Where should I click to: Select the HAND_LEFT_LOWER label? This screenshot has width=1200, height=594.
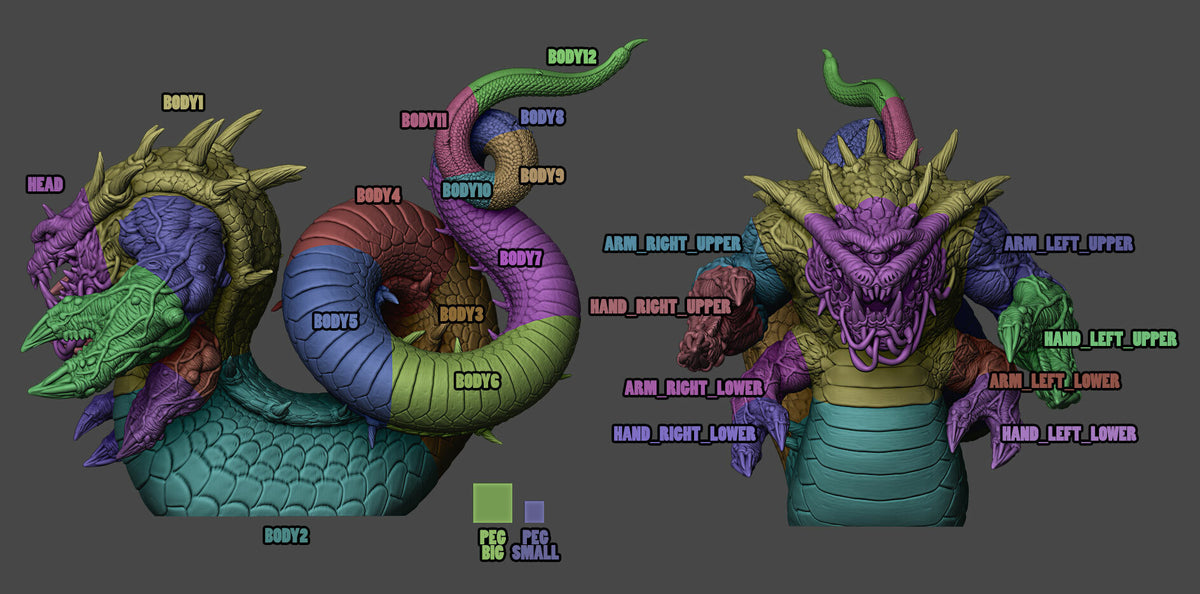1070,433
